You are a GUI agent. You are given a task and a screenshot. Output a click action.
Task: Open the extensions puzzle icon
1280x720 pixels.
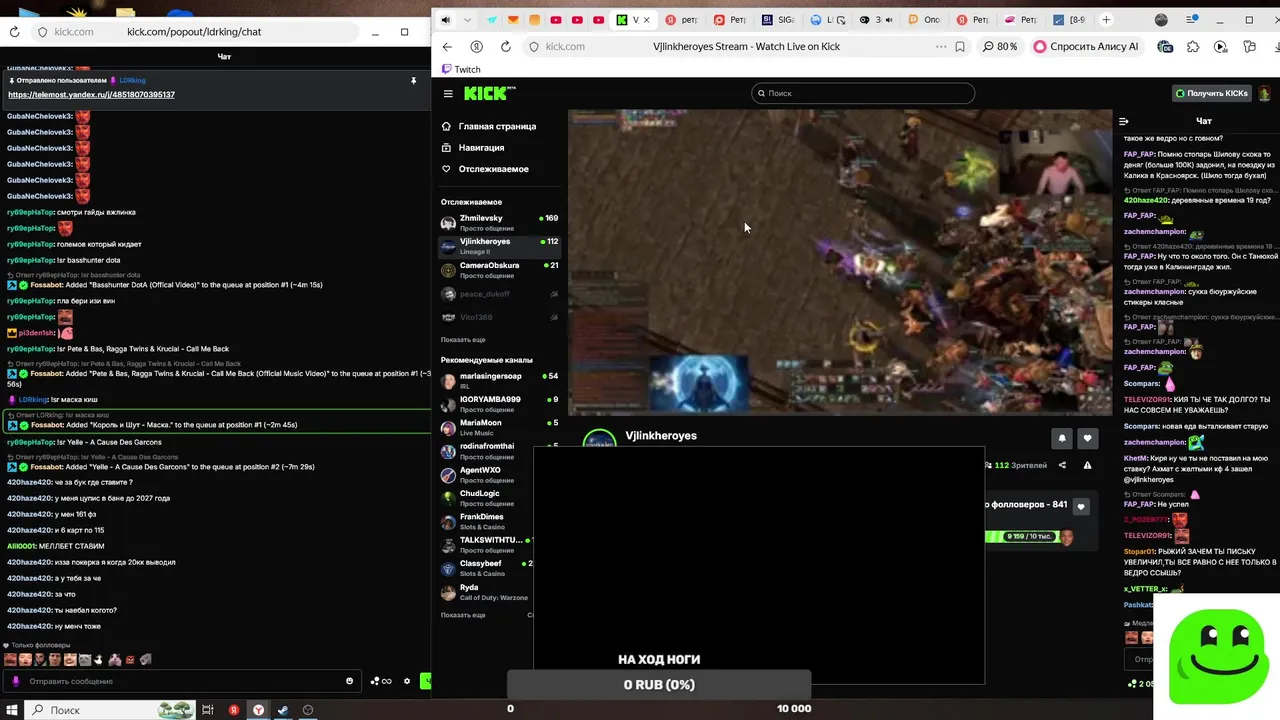tap(1193, 46)
